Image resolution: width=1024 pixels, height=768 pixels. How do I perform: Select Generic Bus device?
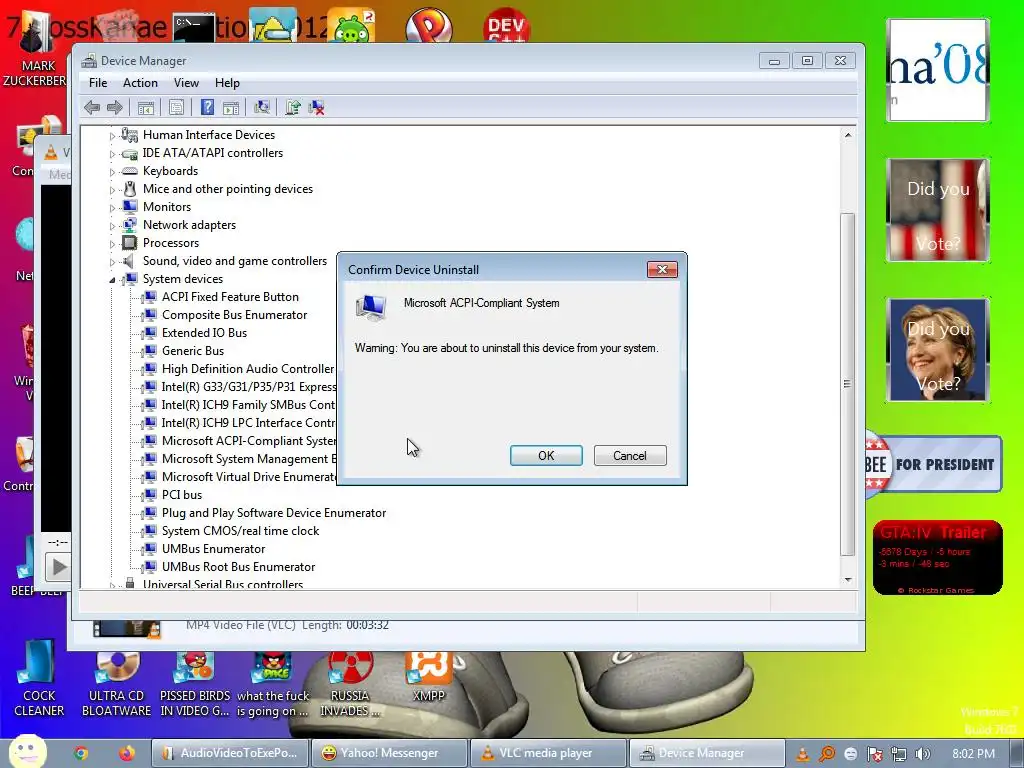coord(193,351)
